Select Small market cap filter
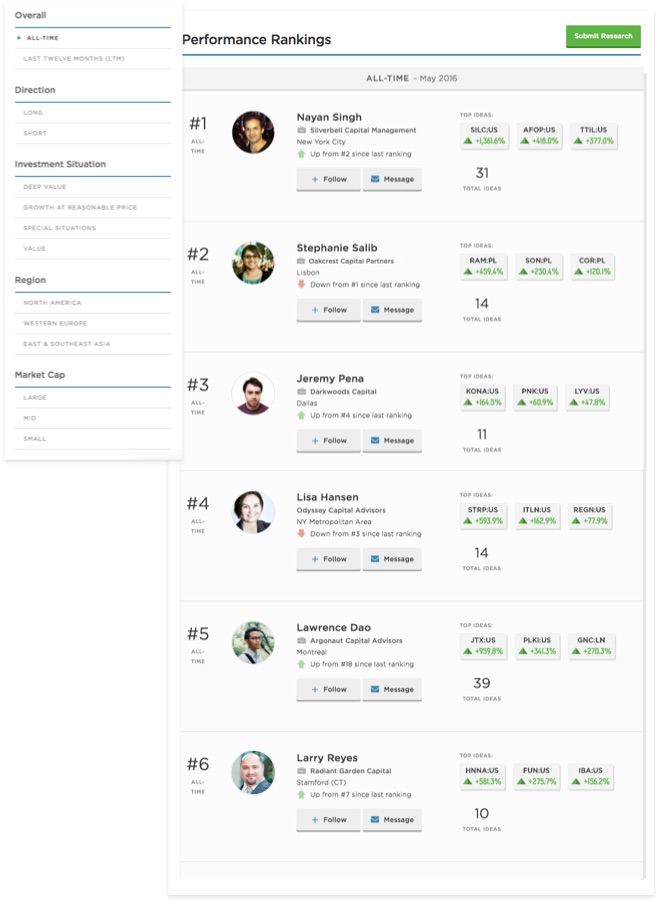The width and height of the screenshot is (658, 901). coord(35,439)
